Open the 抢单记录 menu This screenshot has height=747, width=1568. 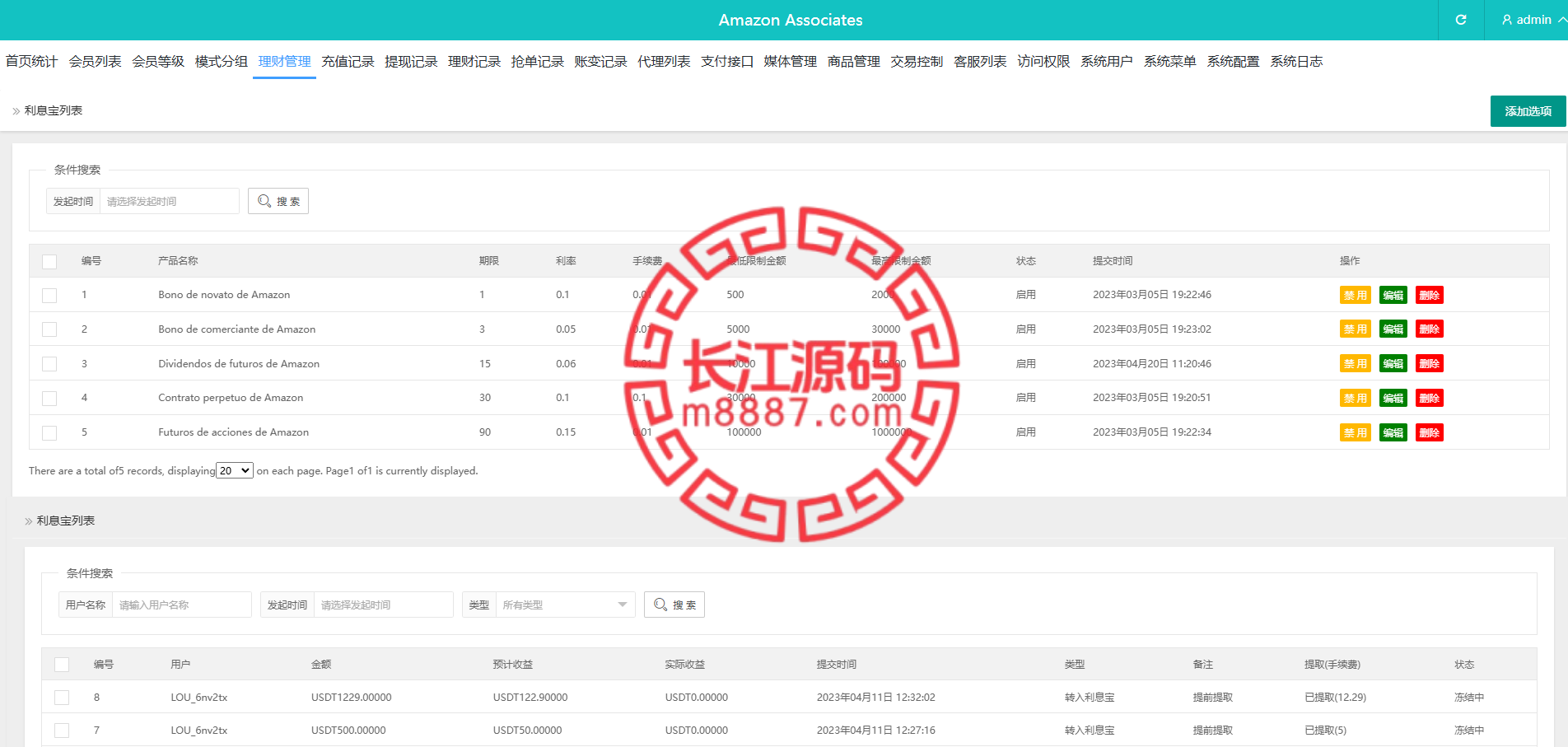point(537,62)
